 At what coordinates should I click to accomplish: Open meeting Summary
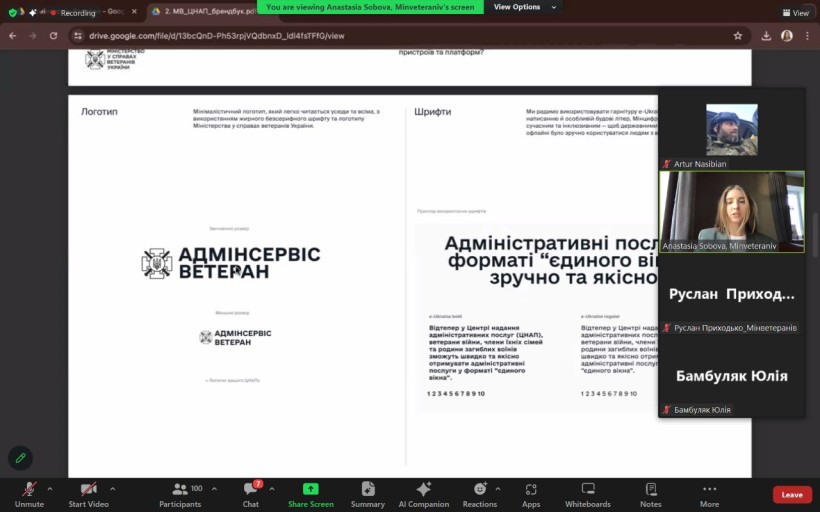[368, 495]
